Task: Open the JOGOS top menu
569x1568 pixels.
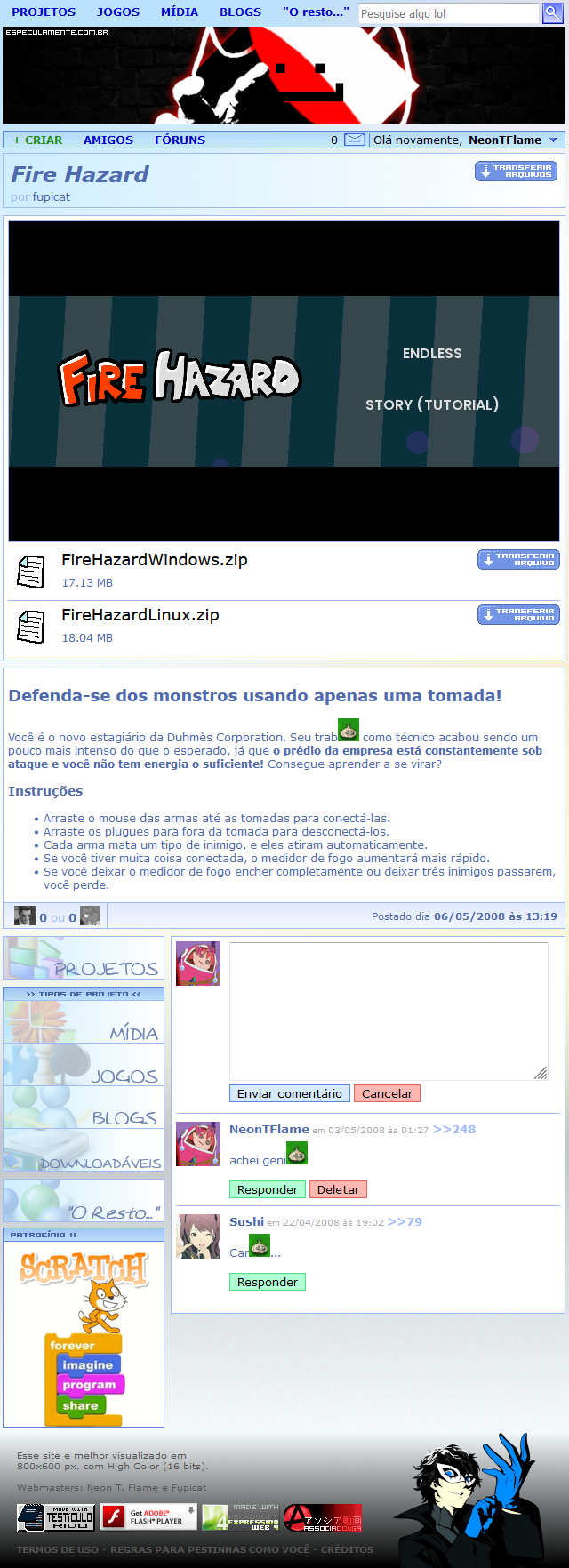Action: pyautogui.click(x=118, y=12)
